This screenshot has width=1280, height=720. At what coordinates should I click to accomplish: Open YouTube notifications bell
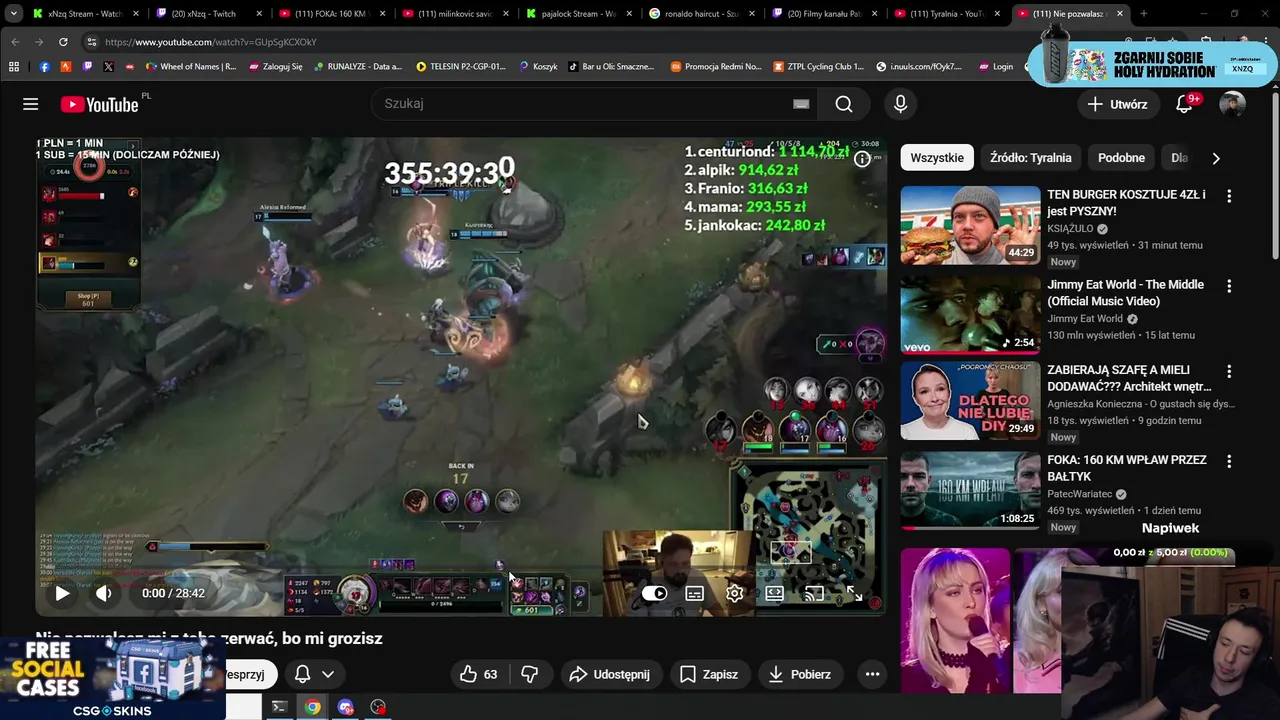(1185, 104)
